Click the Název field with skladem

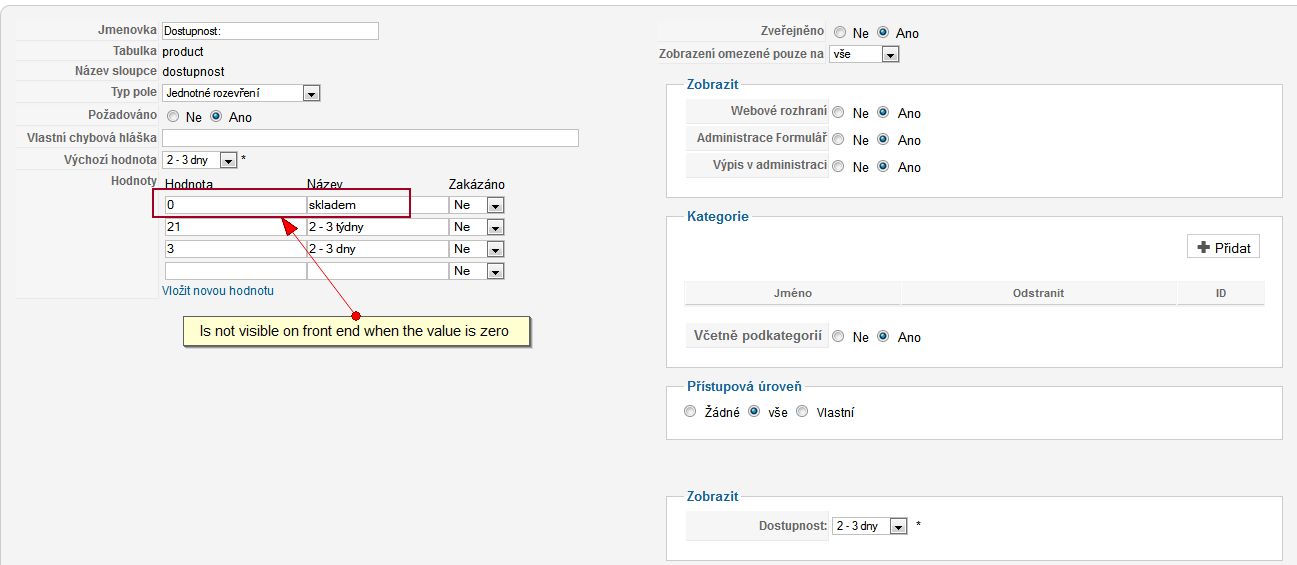coord(358,205)
